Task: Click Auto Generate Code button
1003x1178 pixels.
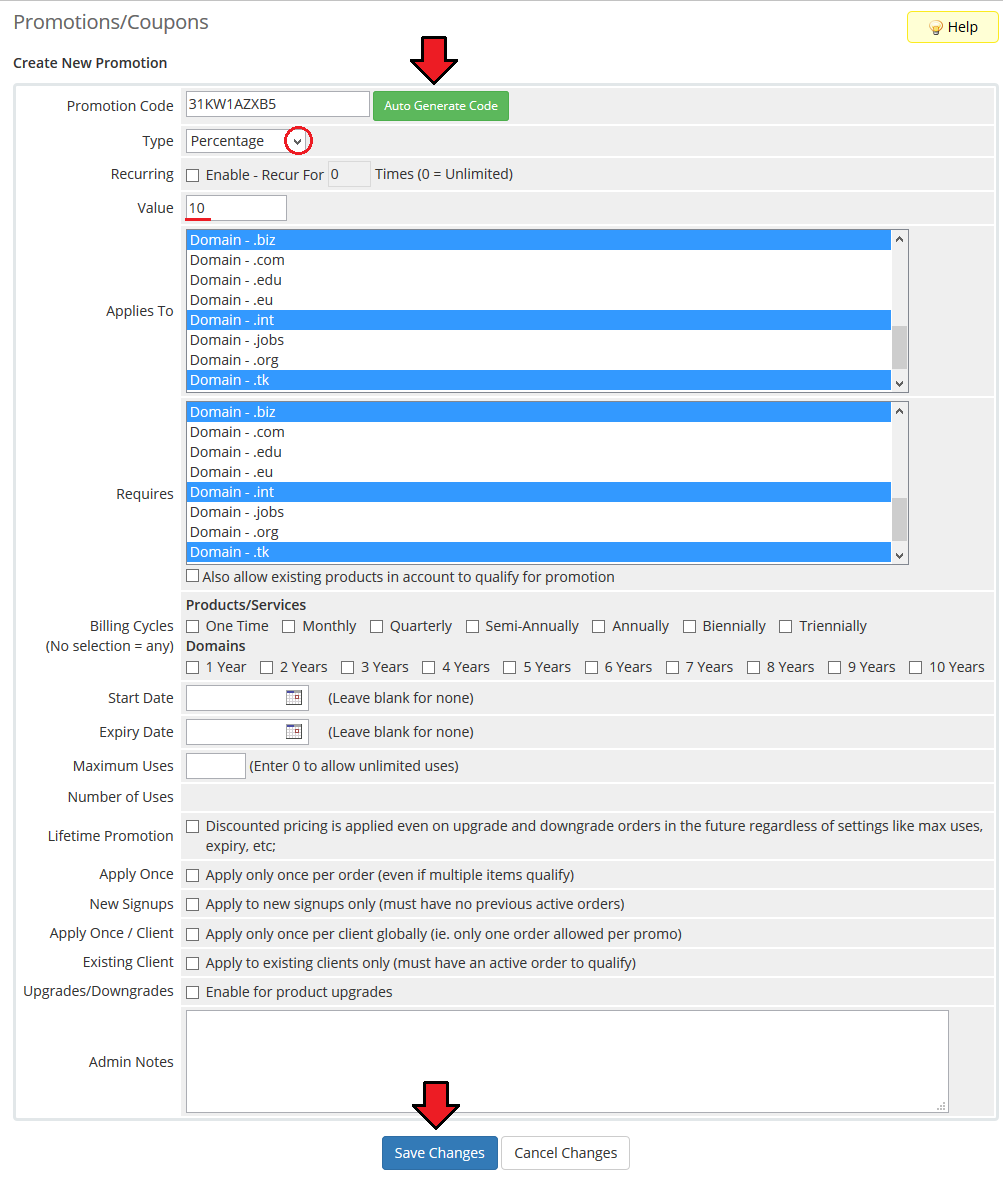Action: [x=441, y=106]
